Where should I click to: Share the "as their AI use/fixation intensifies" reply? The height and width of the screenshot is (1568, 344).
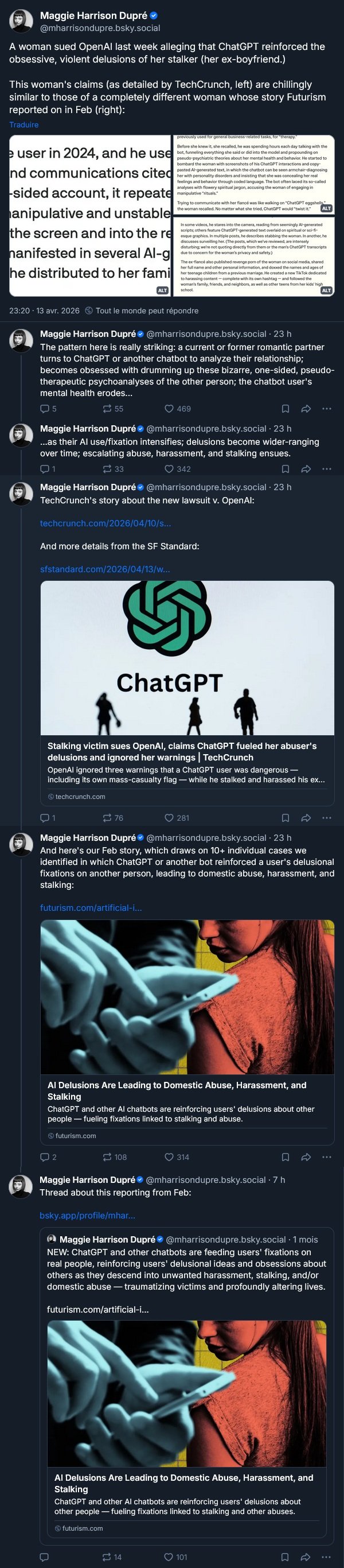tap(306, 469)
